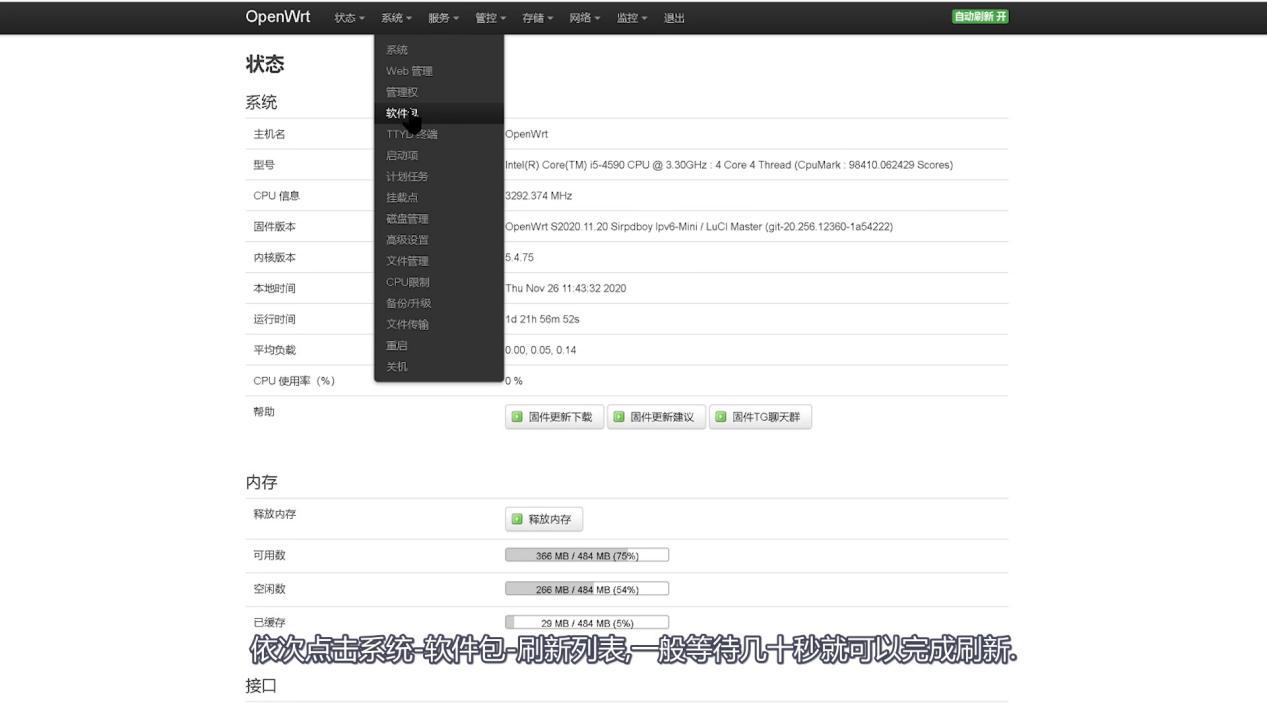This screenshot has height=713, width=1267.
Task: Toggle 自动刷新 switch in top right corner
Action: pyautogui.click(x=979, y=16)
